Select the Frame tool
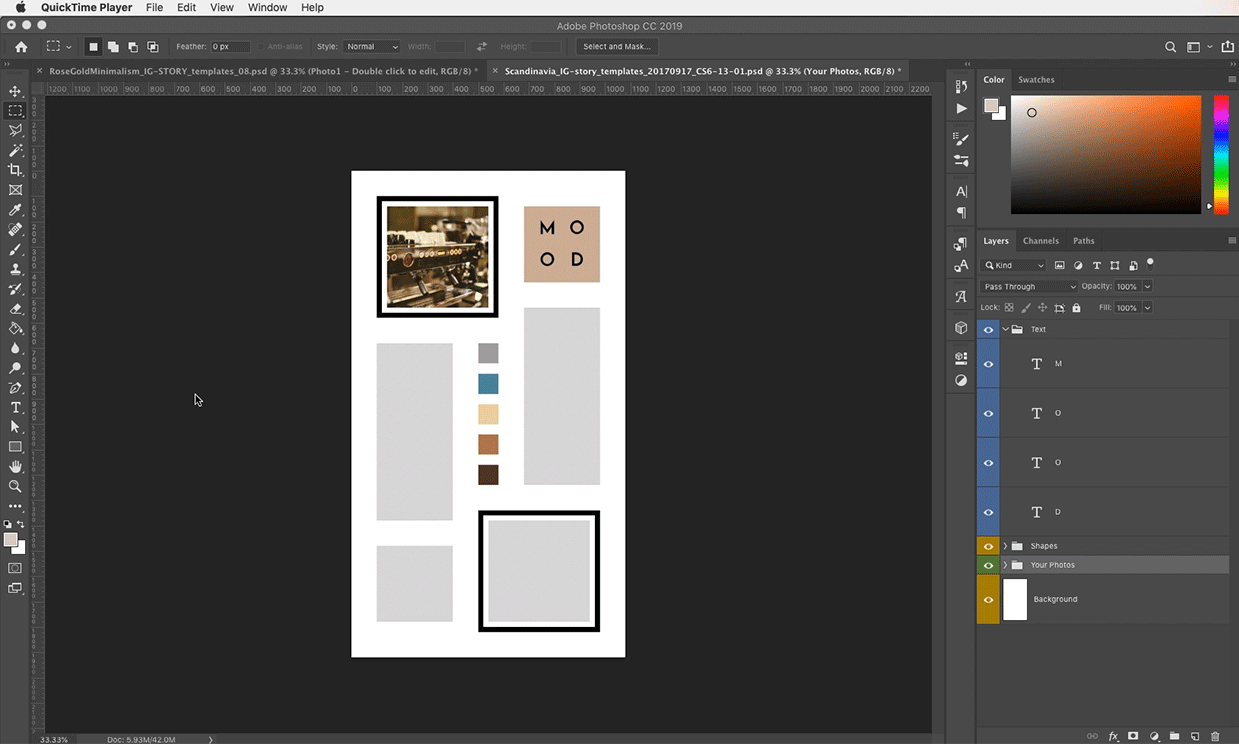Image resolution: width=1239 pixels, height=744 pixels. (x=15, y=190)
